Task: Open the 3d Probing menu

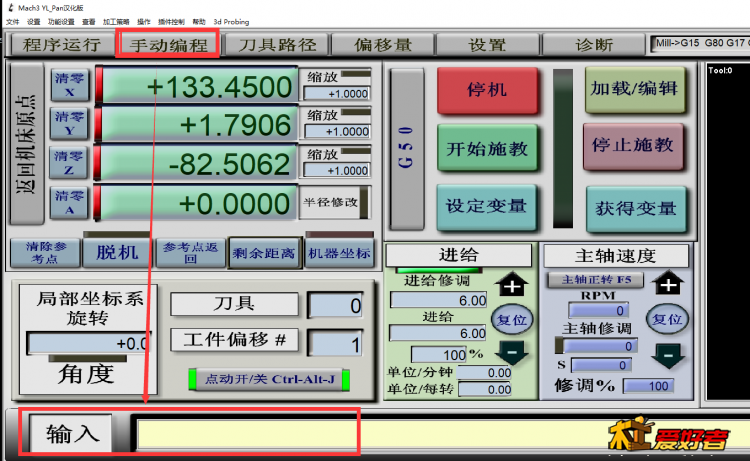Action: coord(231,22)
